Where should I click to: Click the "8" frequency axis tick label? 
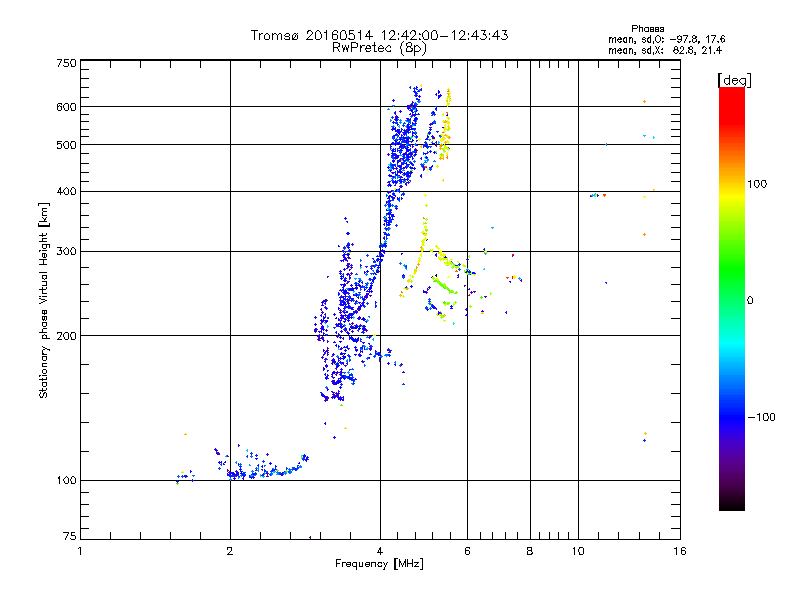coord(530,551)
